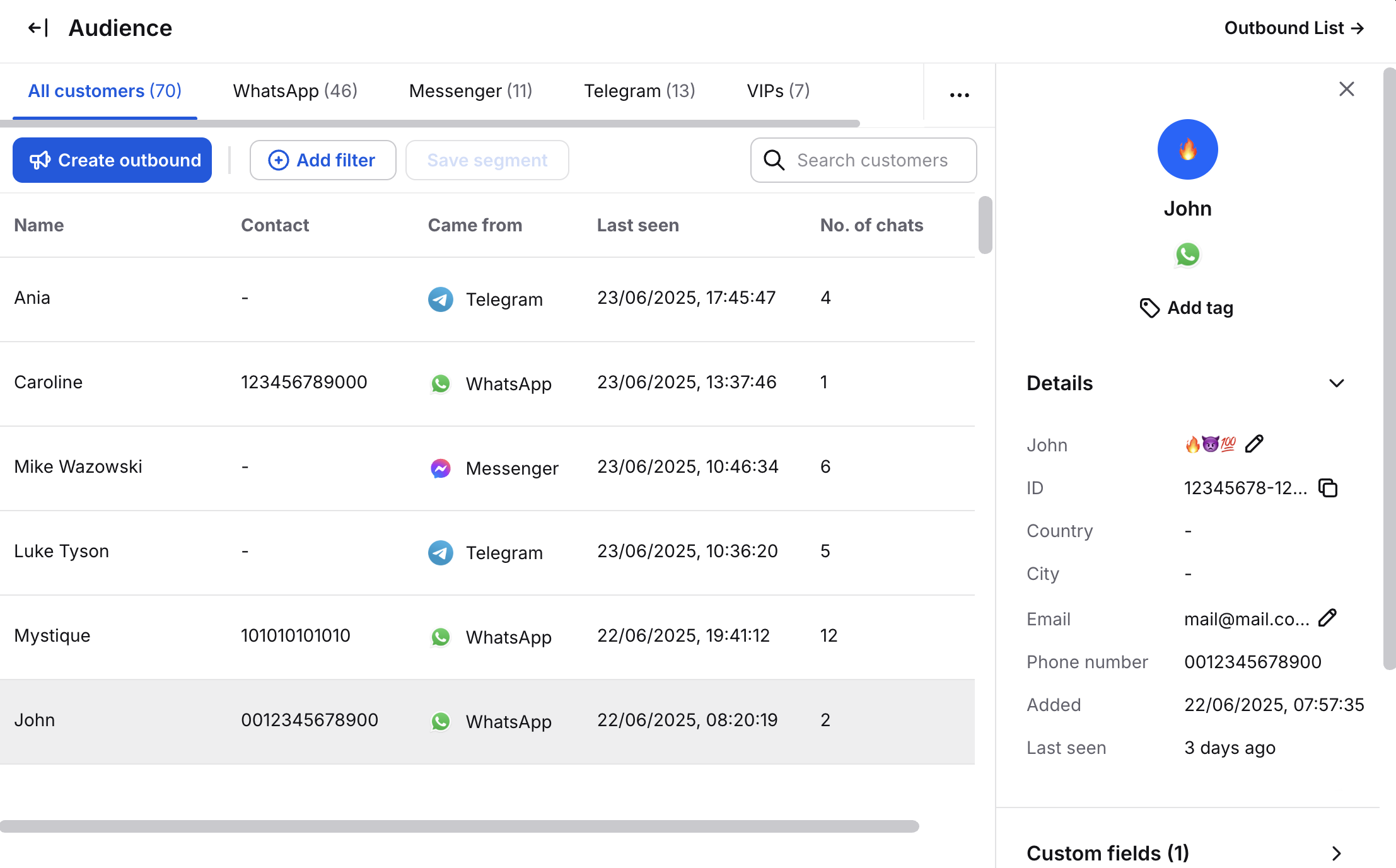Edit John's email with the pencil icon
This screenshot has width=1396, height=868.
click(1327, 618)
